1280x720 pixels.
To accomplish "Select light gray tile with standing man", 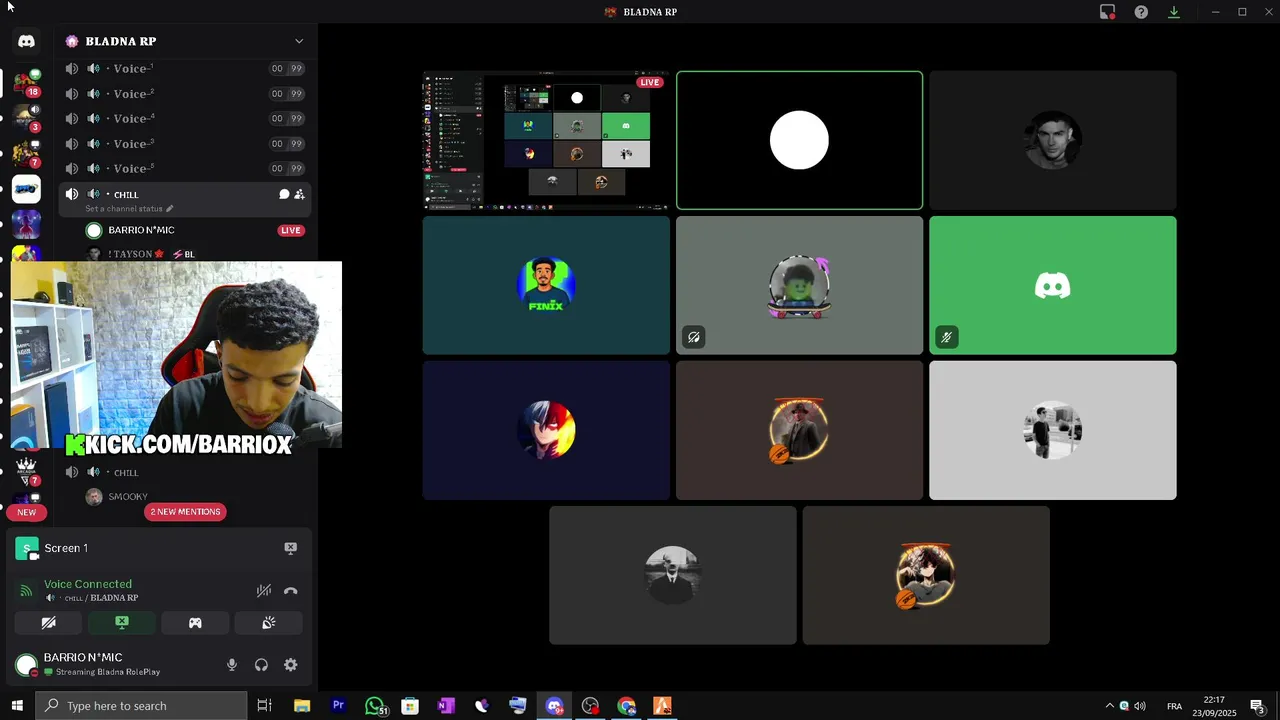I will tap(1052, 430).
